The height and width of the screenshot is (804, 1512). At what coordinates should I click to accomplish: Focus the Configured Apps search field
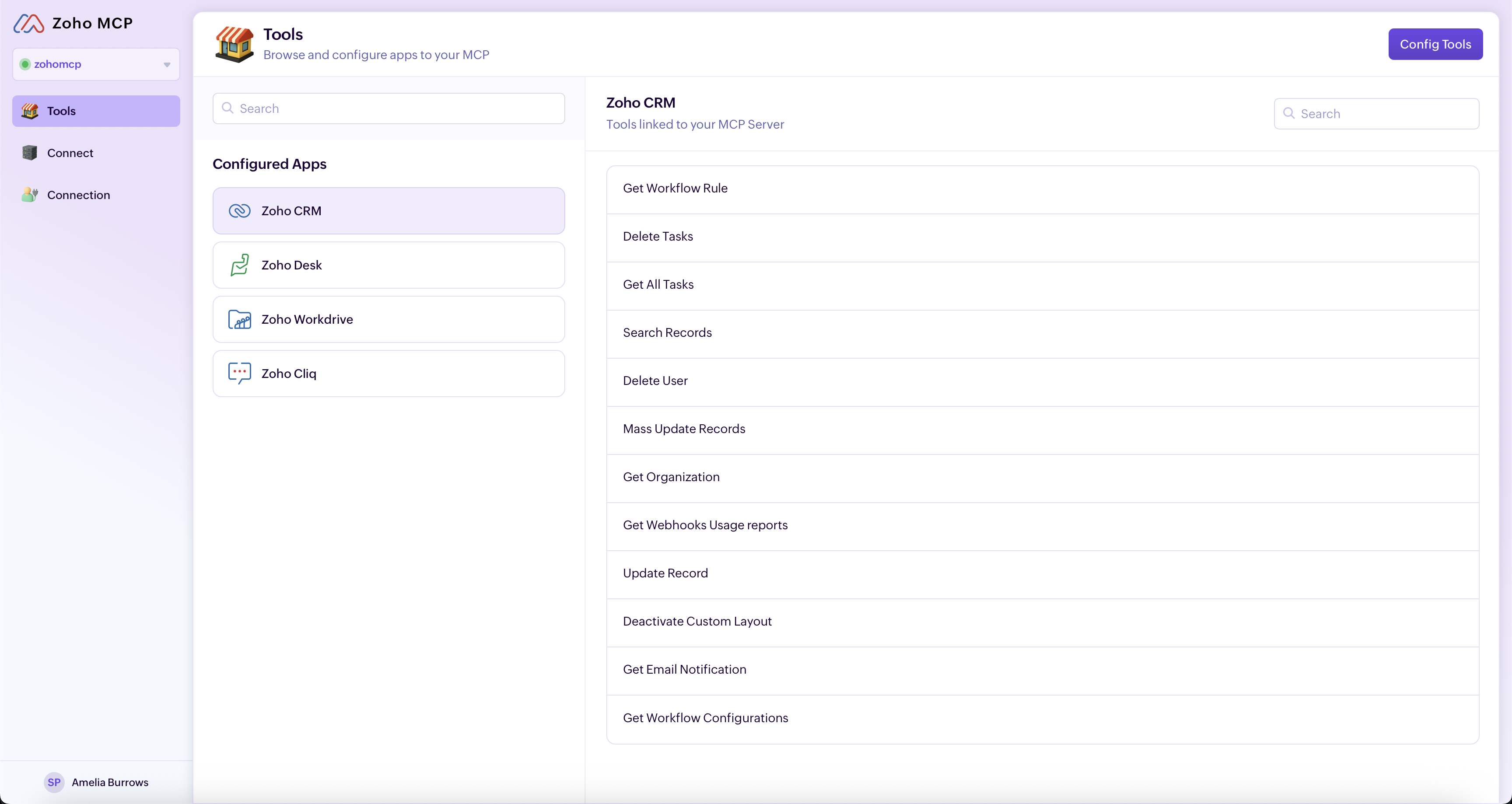click(x=388, y=108)
